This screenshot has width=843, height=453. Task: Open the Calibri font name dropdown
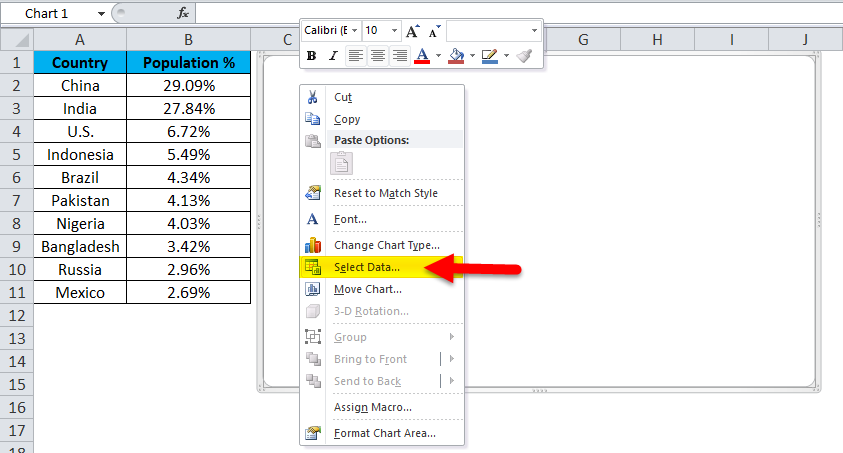tap(355, 31)
